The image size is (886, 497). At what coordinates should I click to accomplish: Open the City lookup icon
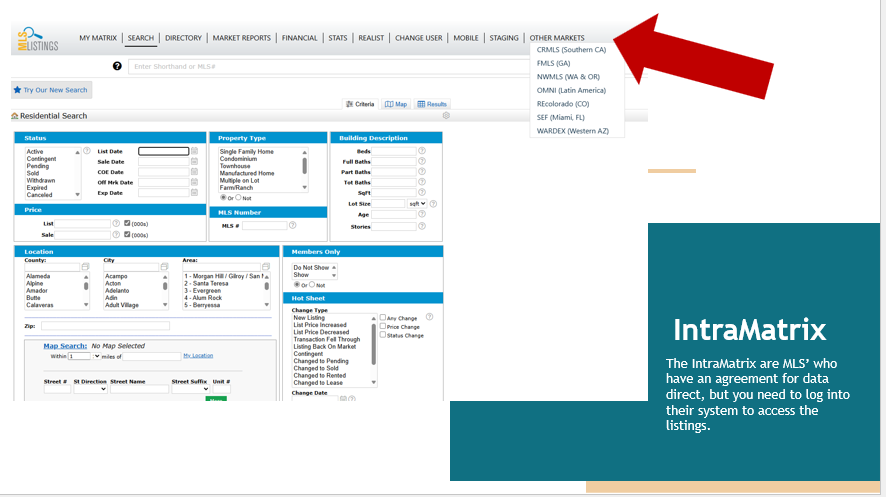[x=164, y=267]
